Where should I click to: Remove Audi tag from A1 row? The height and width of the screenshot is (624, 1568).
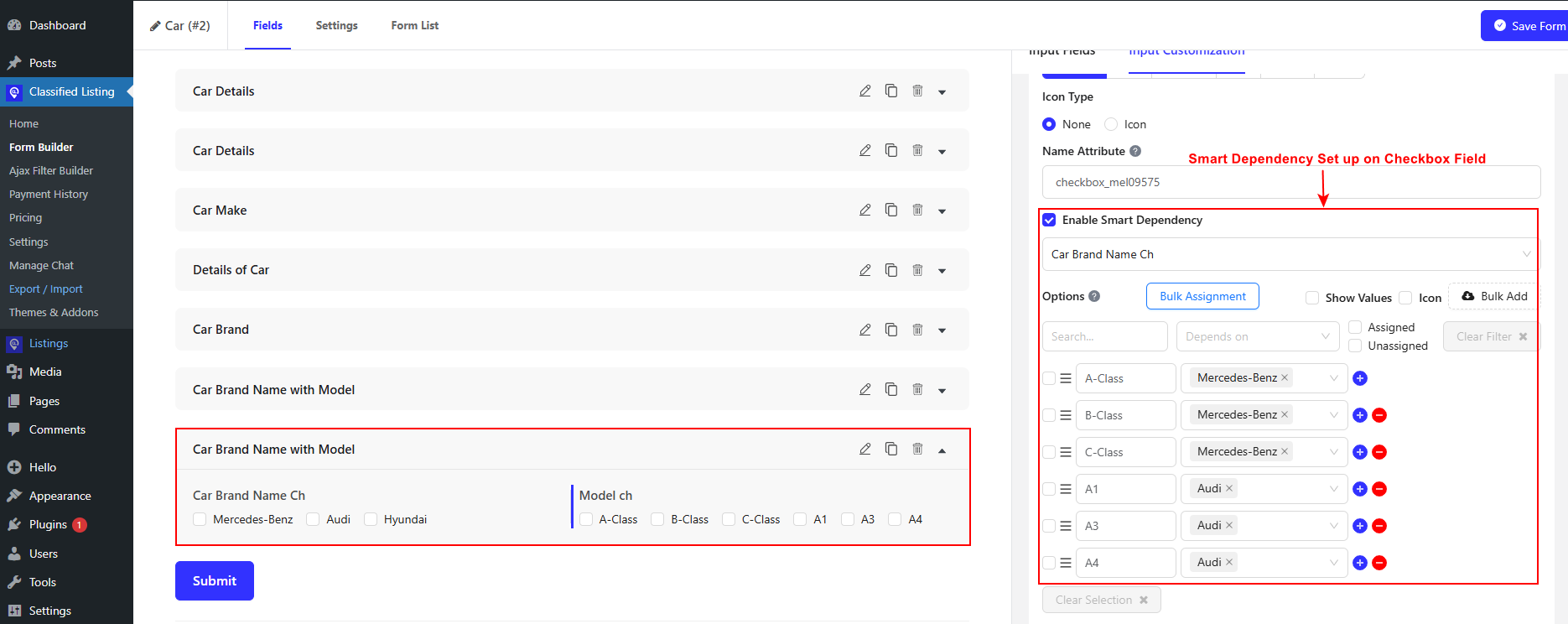(1229, 488)
